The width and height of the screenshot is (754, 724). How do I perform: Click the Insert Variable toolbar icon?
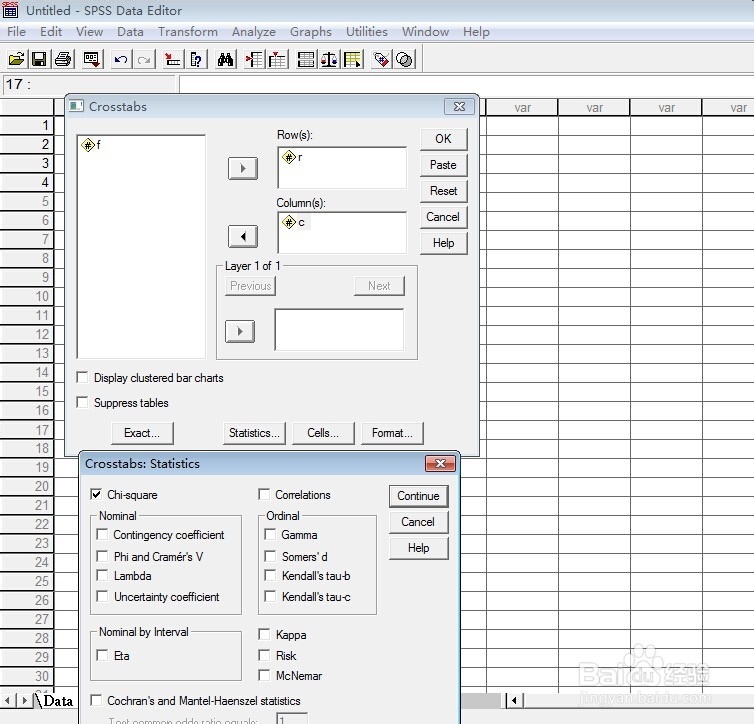(277, 60)
